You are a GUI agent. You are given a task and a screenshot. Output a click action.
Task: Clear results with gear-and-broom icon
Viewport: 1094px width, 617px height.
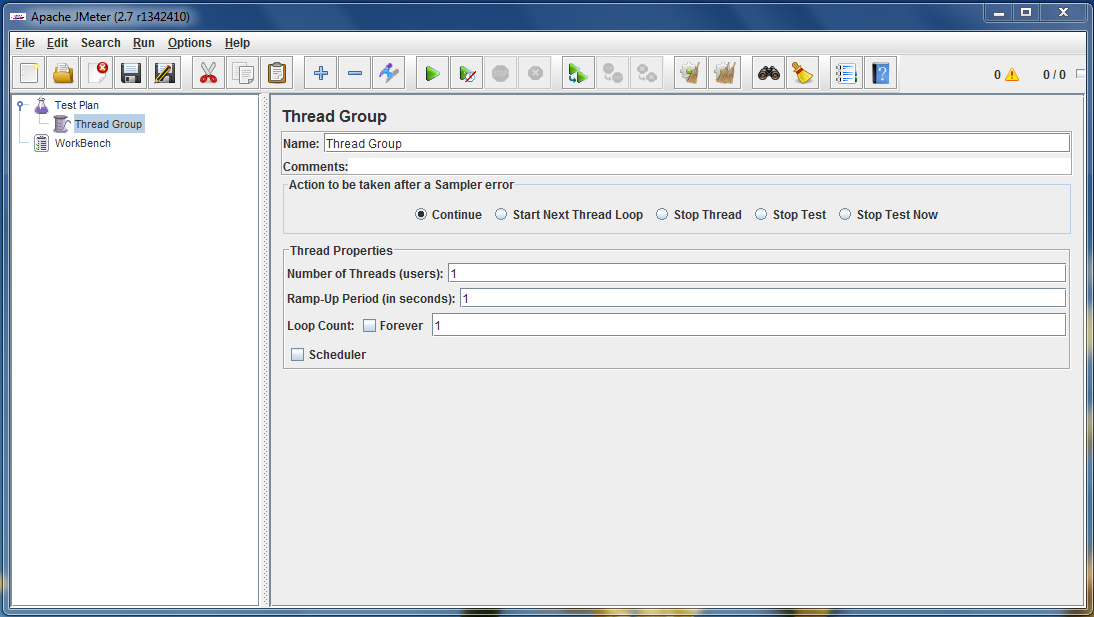pyautogui.click(x=691, y=73)
